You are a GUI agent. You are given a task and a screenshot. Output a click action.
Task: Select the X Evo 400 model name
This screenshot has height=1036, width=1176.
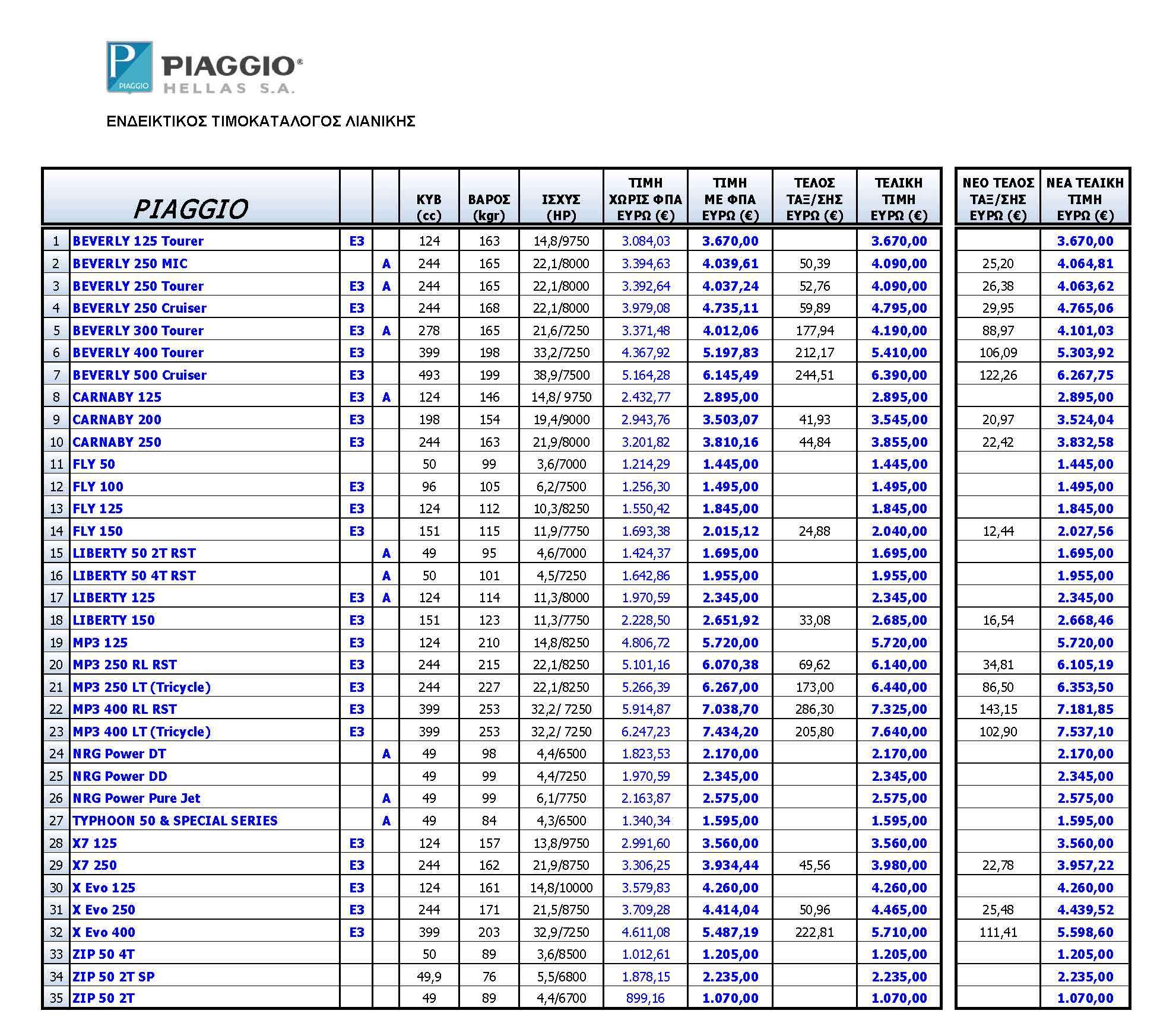tap(104, 932)
